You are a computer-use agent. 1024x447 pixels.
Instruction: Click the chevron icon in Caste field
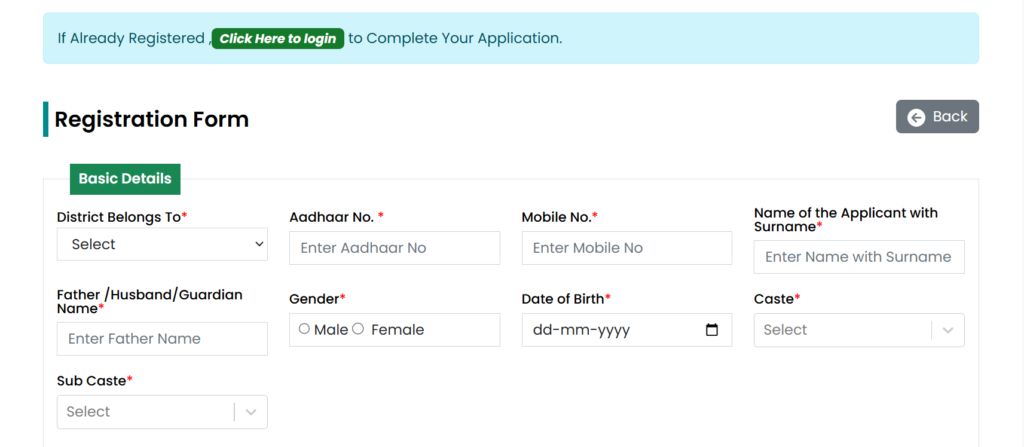[948, 330]
